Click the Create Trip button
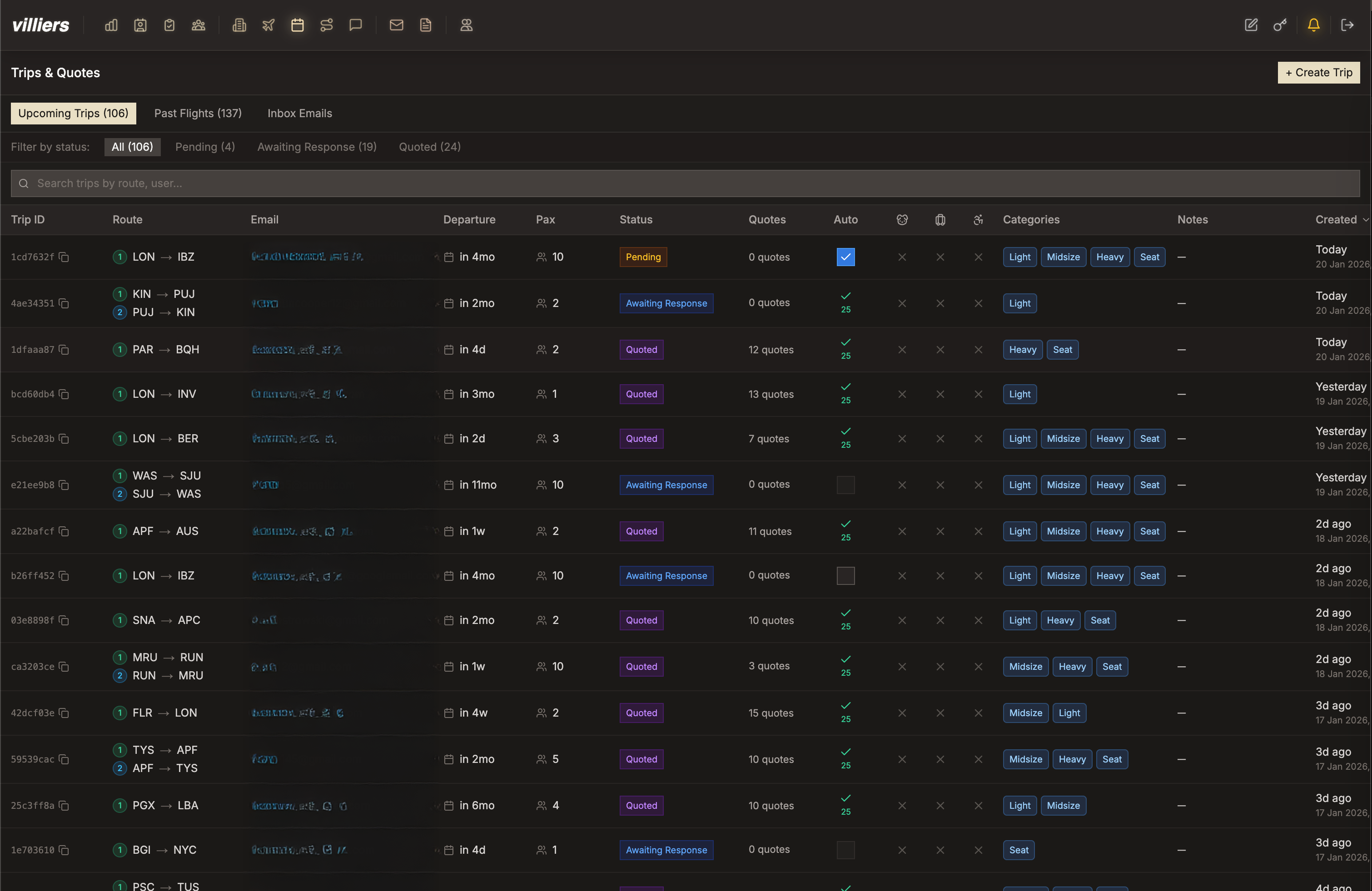 coord(1318,72)
